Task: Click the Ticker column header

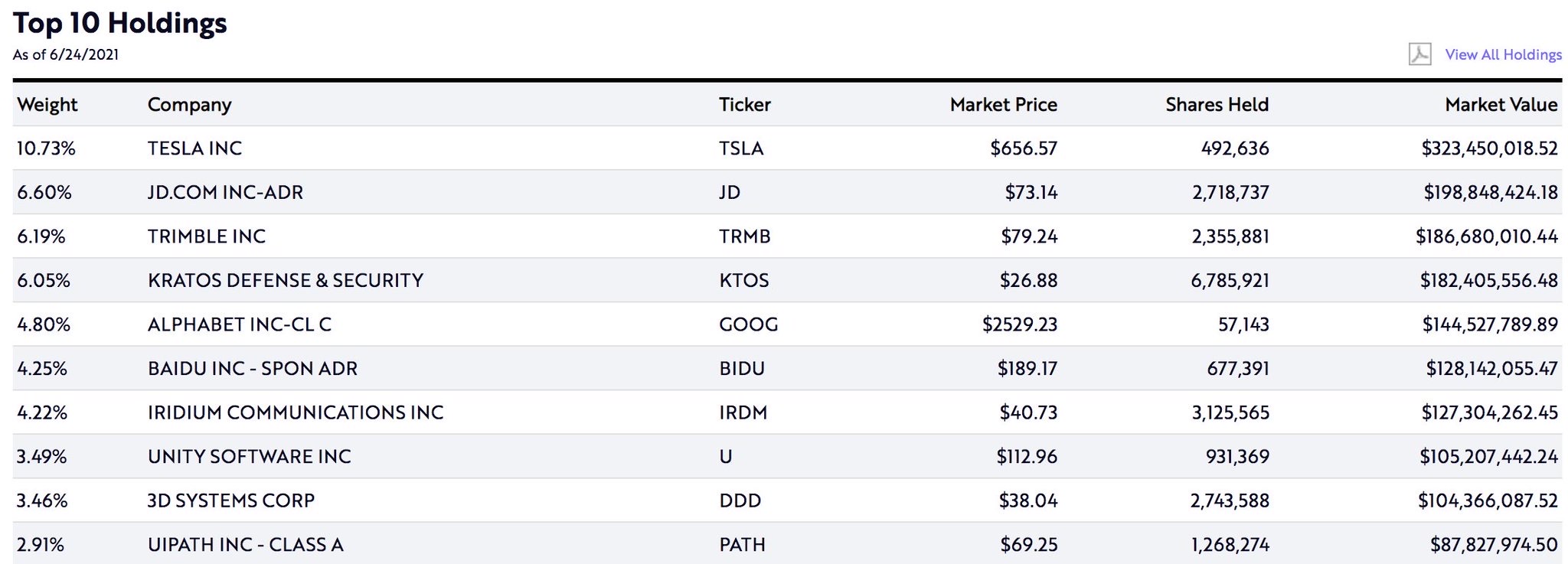Action: pos(744,105)
